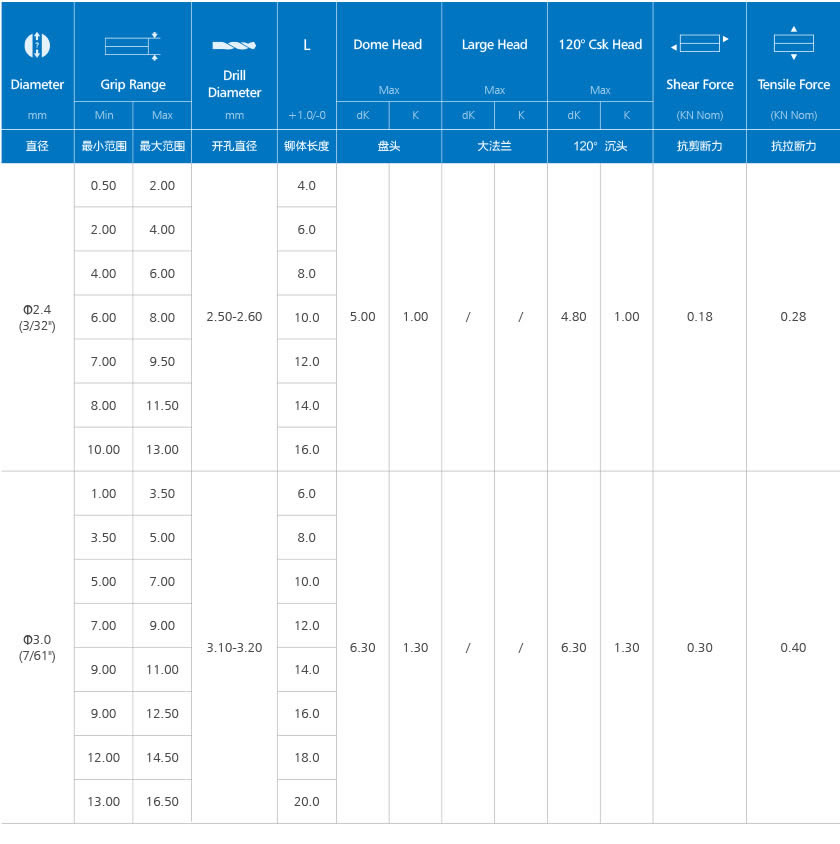840x844 pixels.
Task: Select the 120° Csk Head header
Action: (600, 44)
